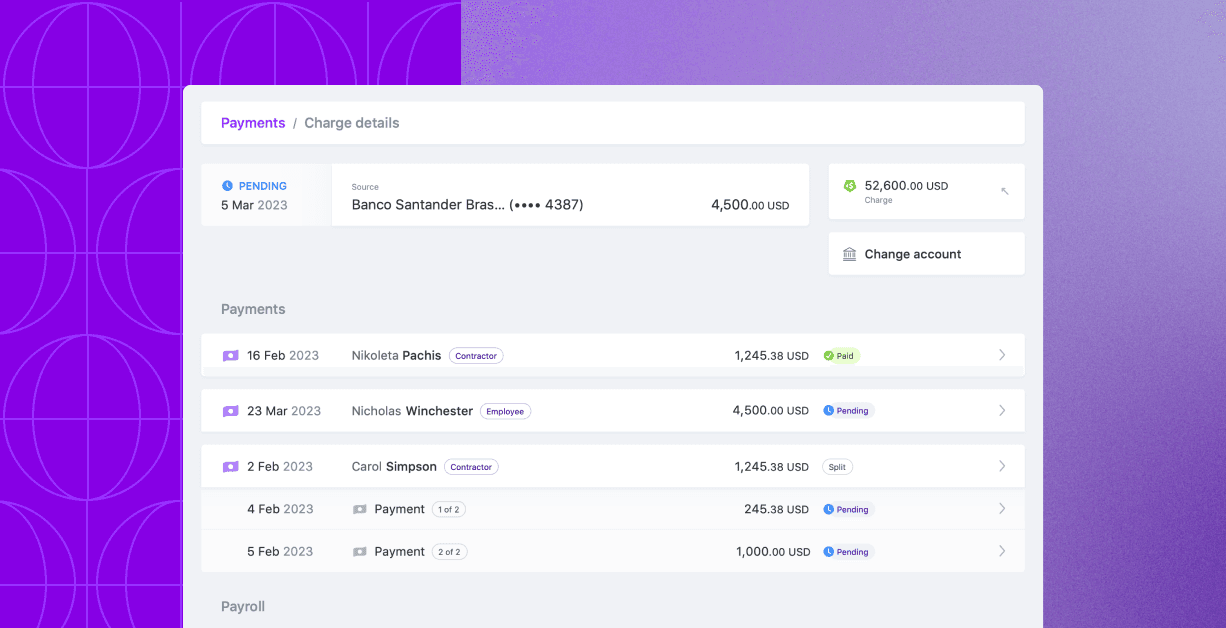Select the Charge details breadcrumb
This screenshot has width=1226, height=628.
click(x=352, y=122)
